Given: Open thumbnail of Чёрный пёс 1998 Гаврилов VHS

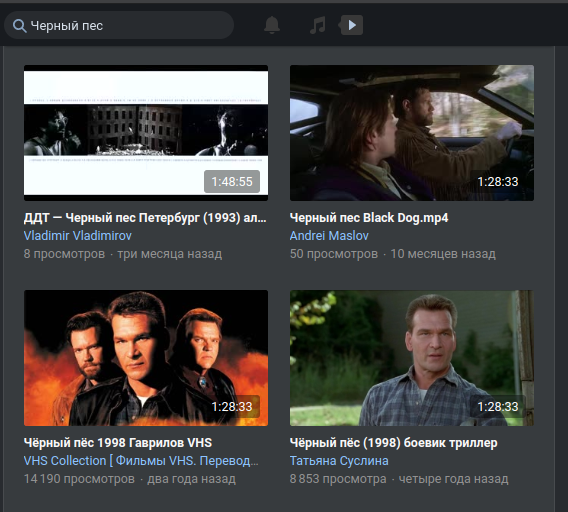Looking at the screenshot, I should [x=146, y=358].
